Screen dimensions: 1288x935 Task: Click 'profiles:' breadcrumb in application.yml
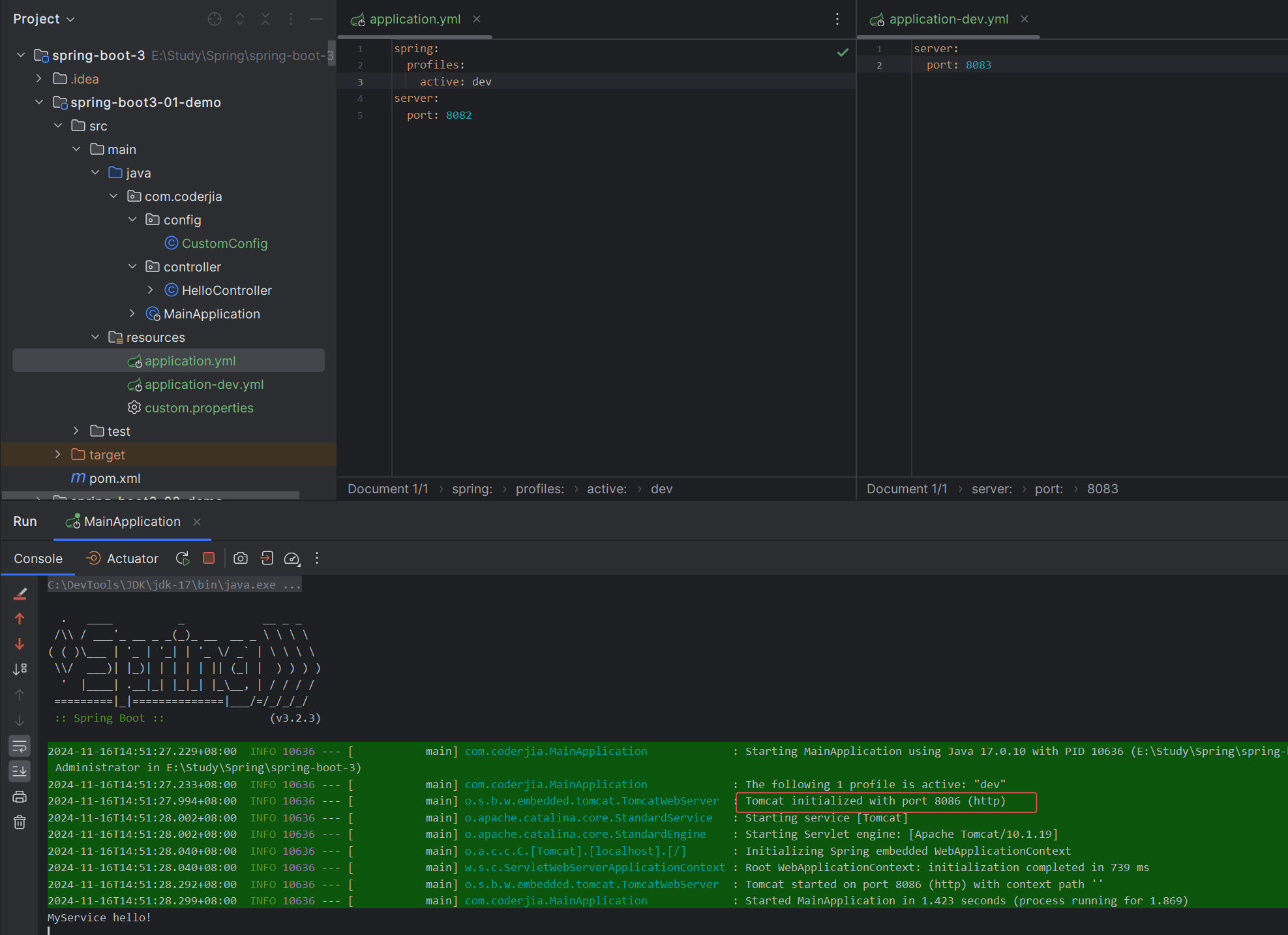point(539,489)
